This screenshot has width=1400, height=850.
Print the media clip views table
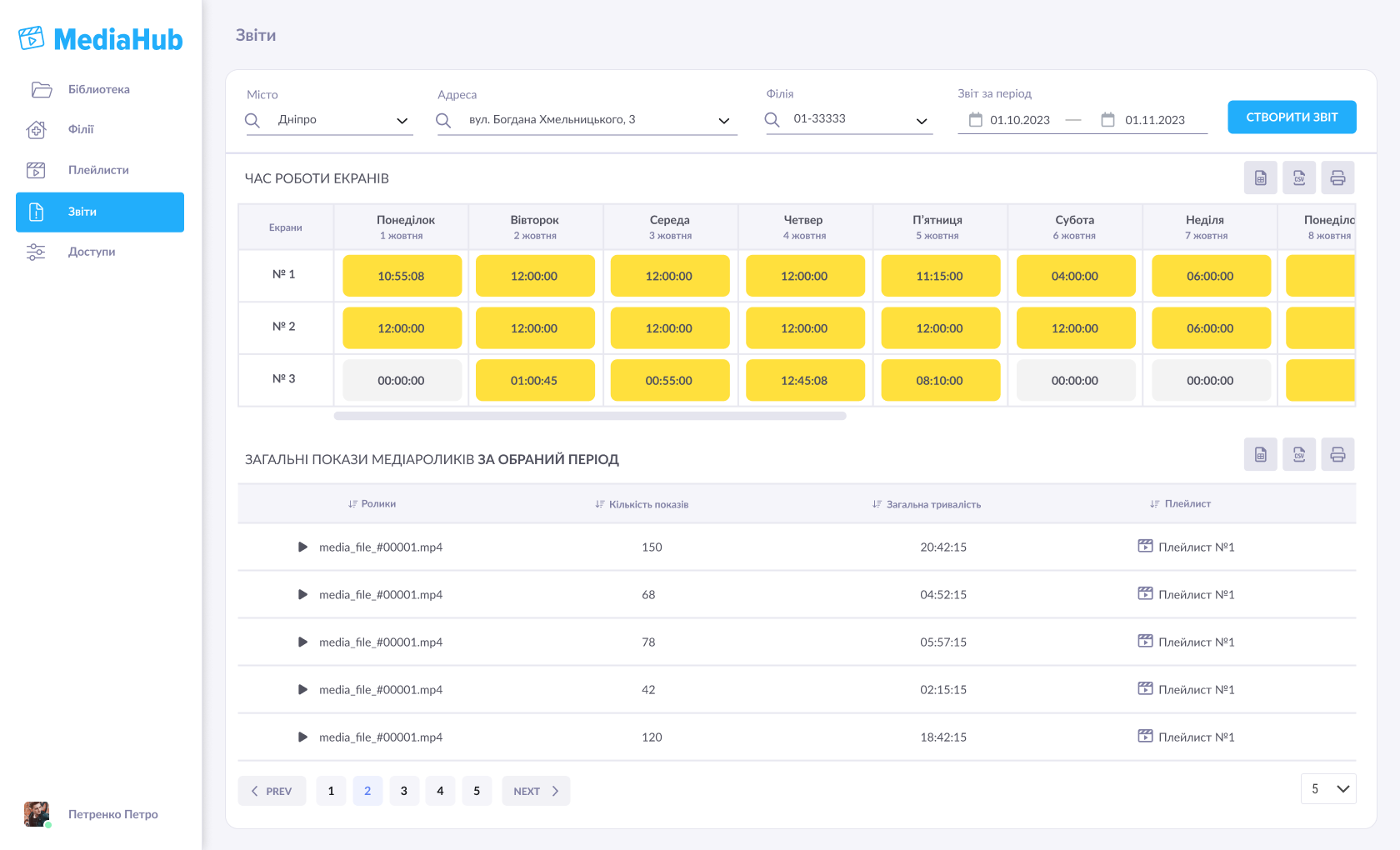1337,454
